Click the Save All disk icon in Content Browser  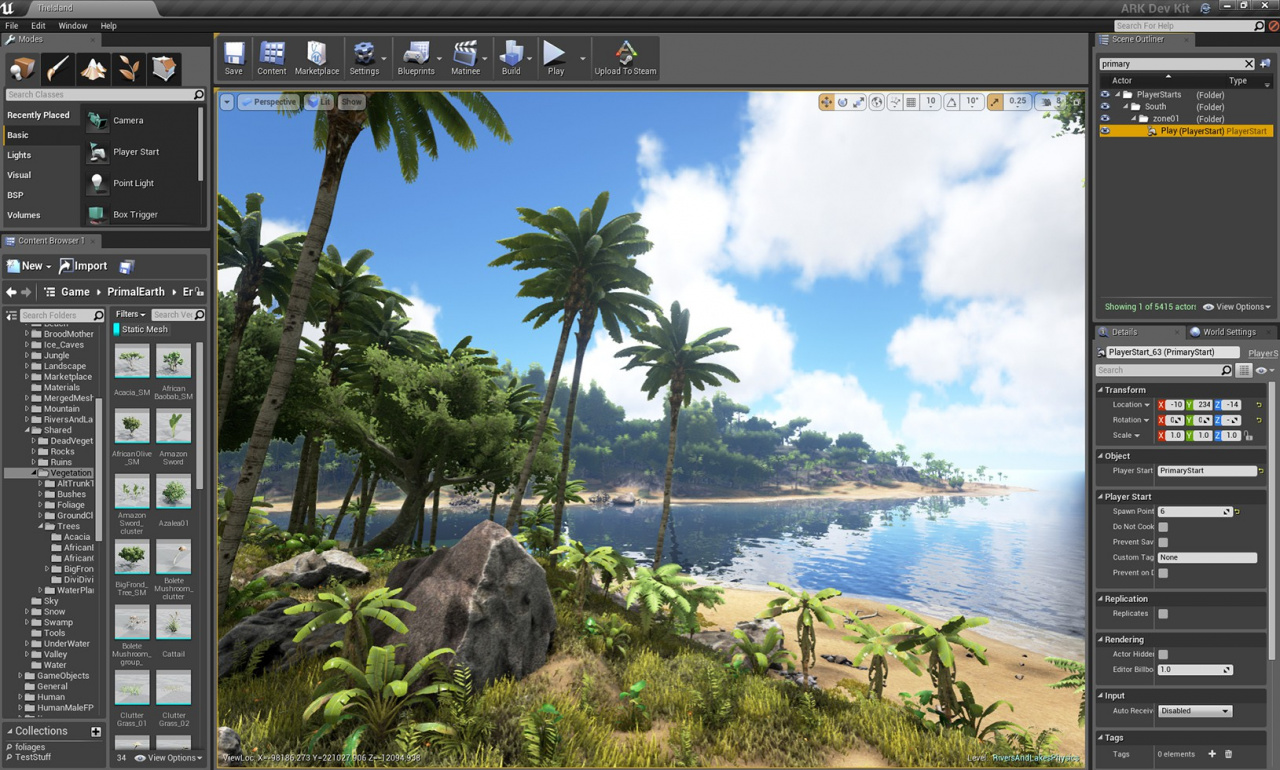pos(127,266)
